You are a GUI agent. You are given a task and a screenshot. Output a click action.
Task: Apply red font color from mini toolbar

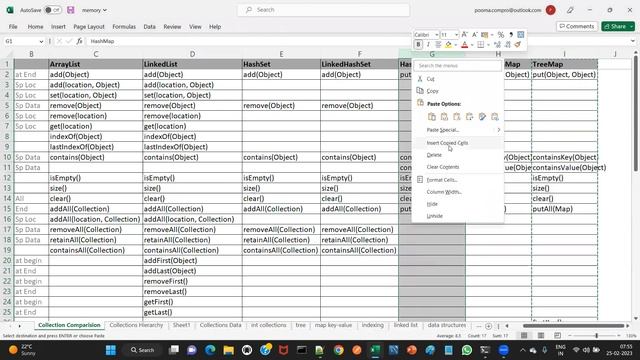pyautogui.click(x=464, y=44)
